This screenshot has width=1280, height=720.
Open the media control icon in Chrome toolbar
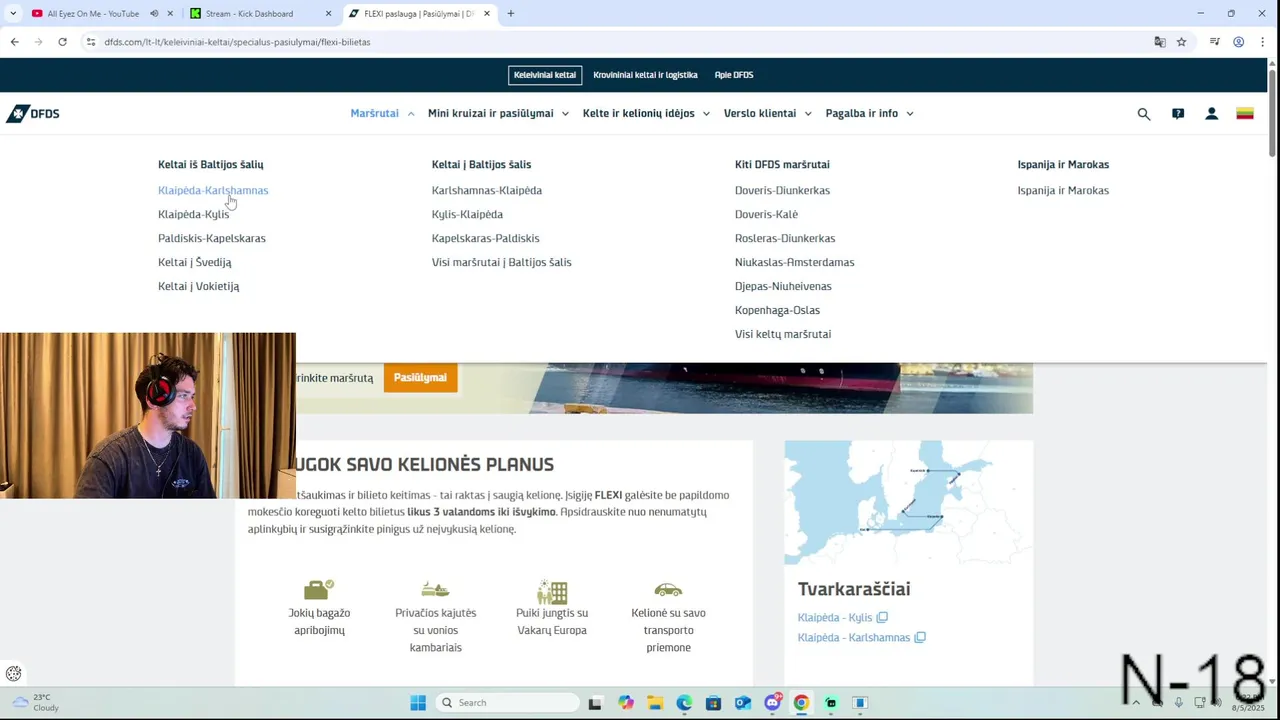coord(1214,42)
